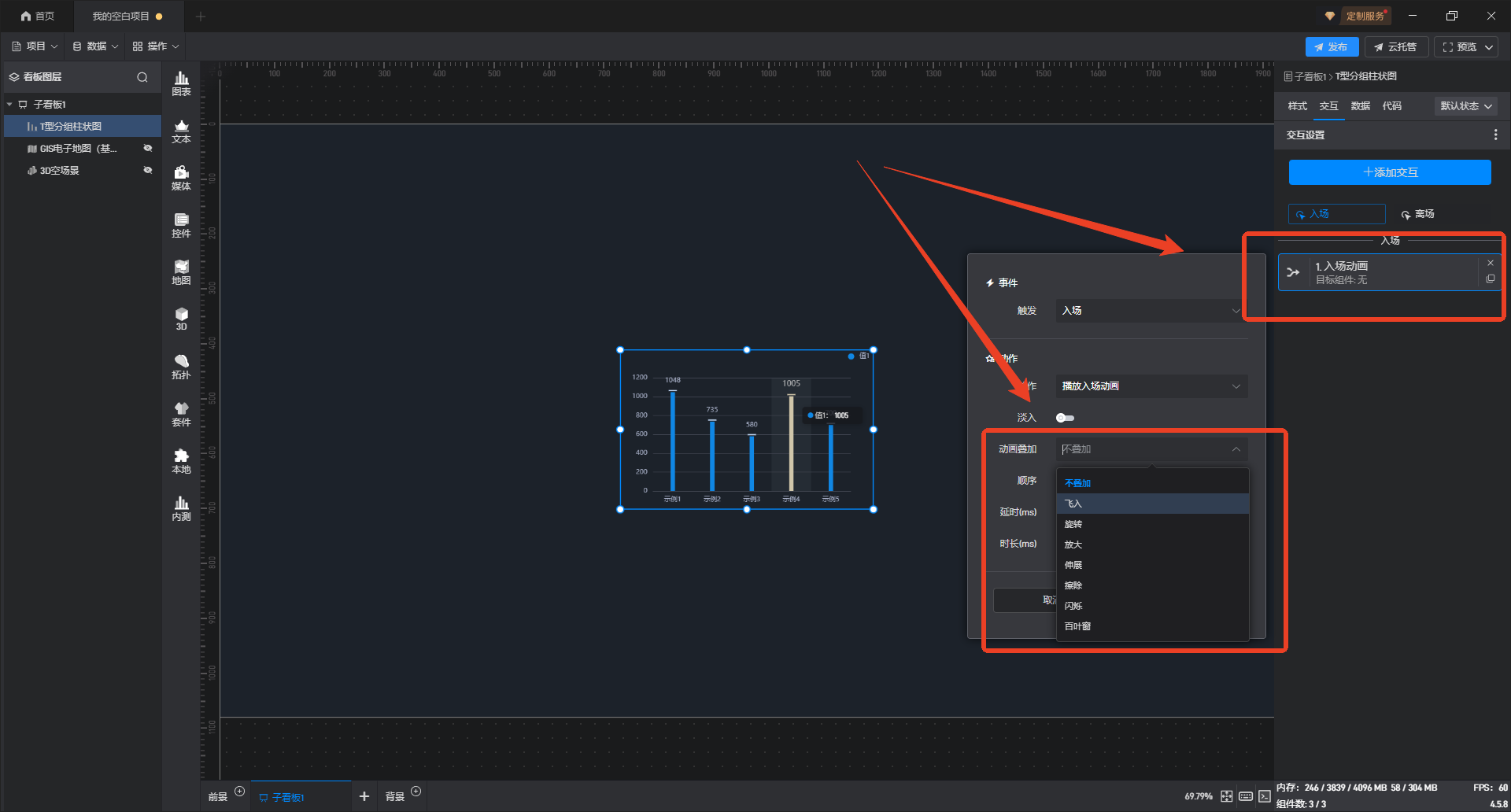This screenshot has width=1511, height=812.
Task: Delete the 入场动画 interaction entry
Action: [x=1490, y=263]
